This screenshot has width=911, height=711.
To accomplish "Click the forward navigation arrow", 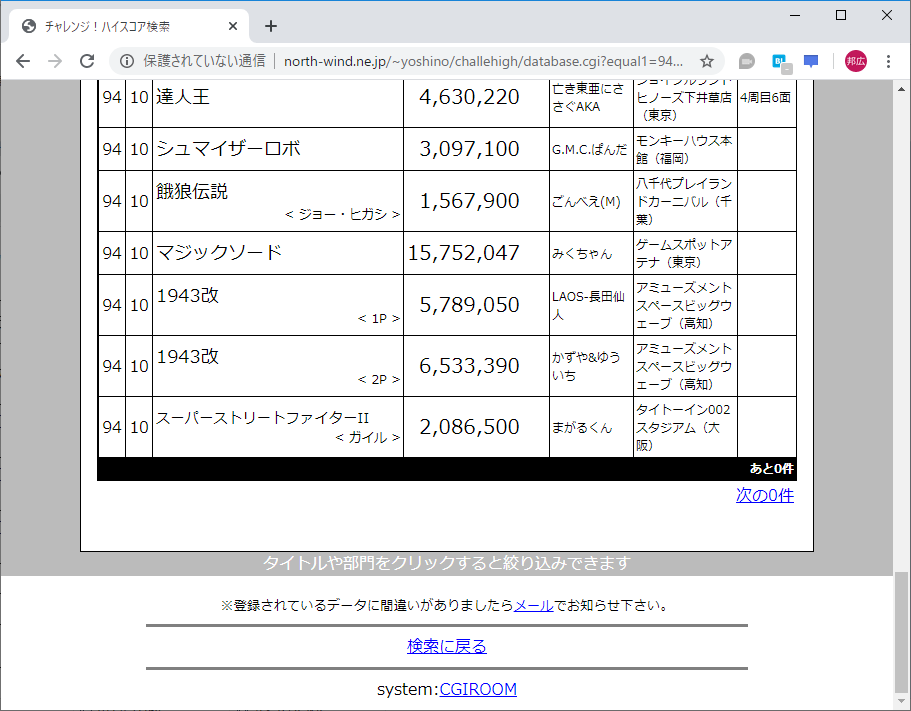I will (55, 61).
